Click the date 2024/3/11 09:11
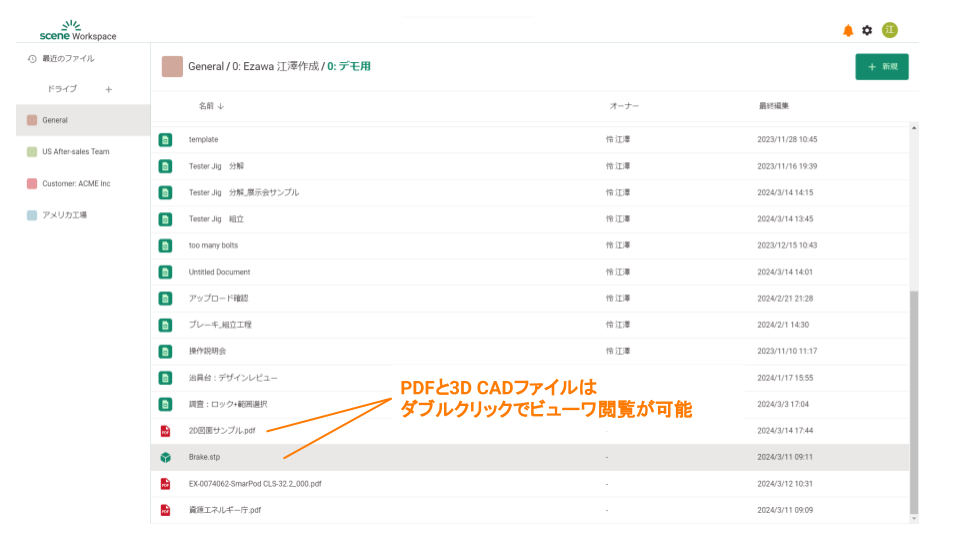Image resolution: width=960 pixels, height=540 pixels. click(x=785, y=457)
